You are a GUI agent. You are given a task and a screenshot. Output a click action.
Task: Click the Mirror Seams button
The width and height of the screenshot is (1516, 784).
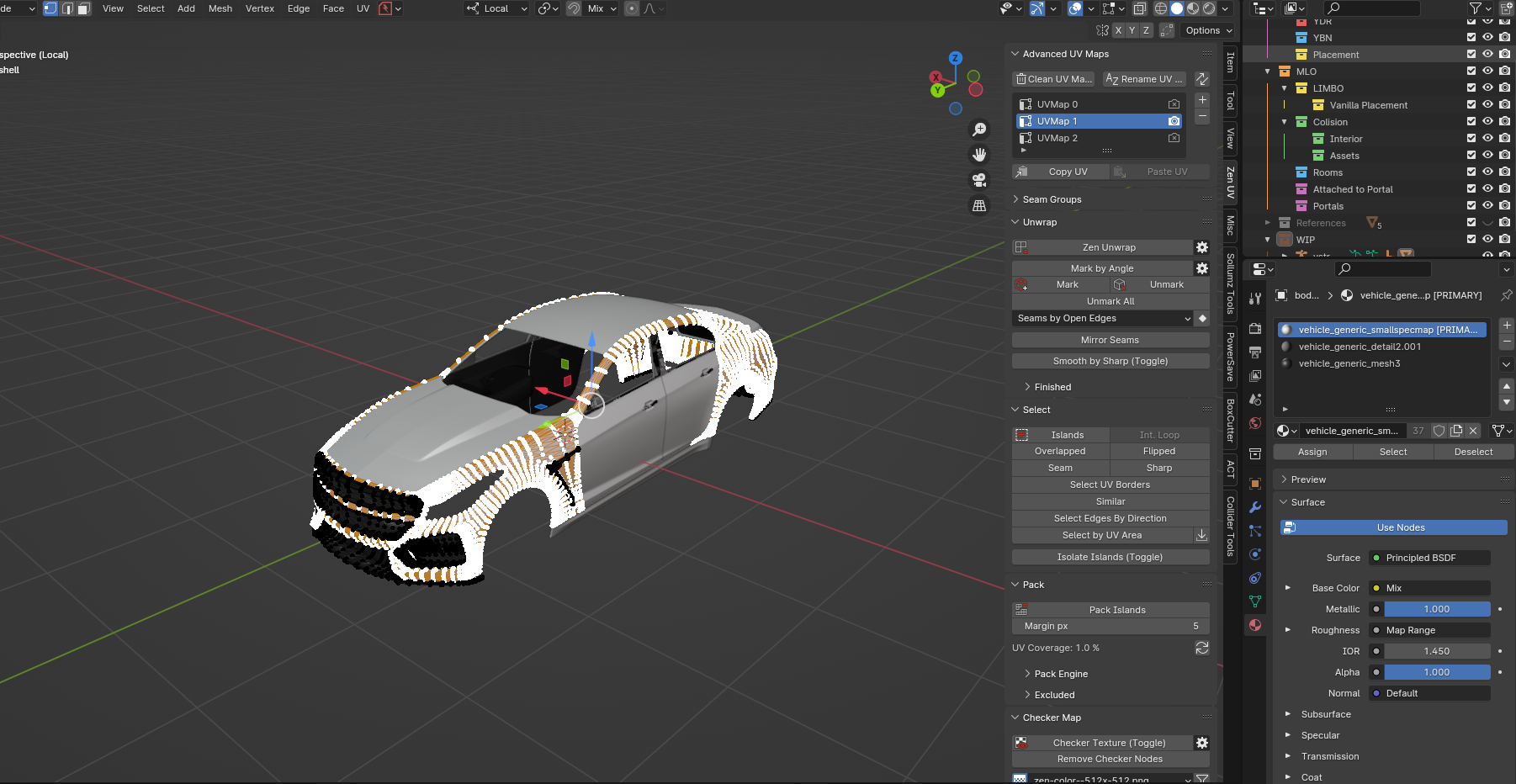point(1110,340)
